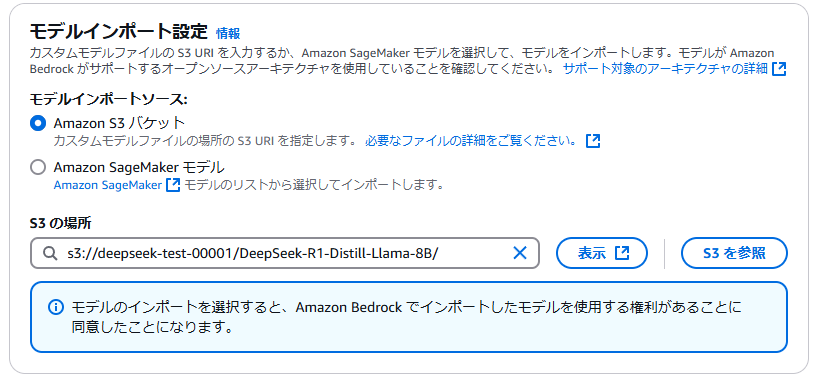
Task: Click the info circle icon in blue notice
Action: [55, 307]
